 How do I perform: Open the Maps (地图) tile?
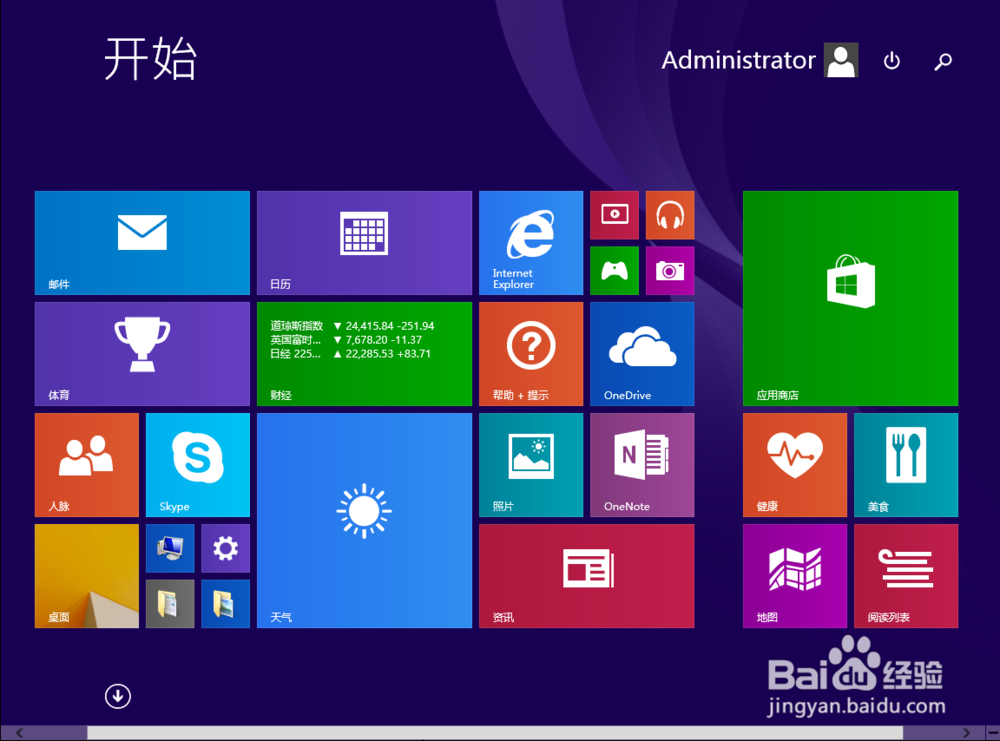click(x=795, y=576)
